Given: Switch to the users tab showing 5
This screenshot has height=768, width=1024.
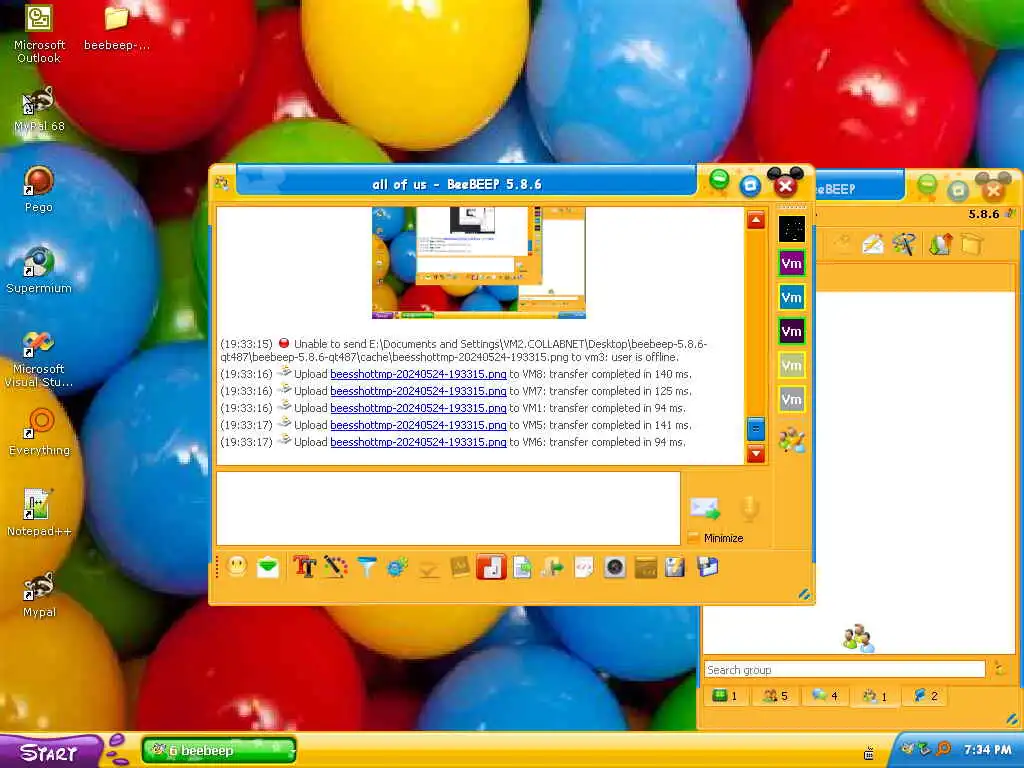Looking at the screenshot, I should (x=775, y=696).
